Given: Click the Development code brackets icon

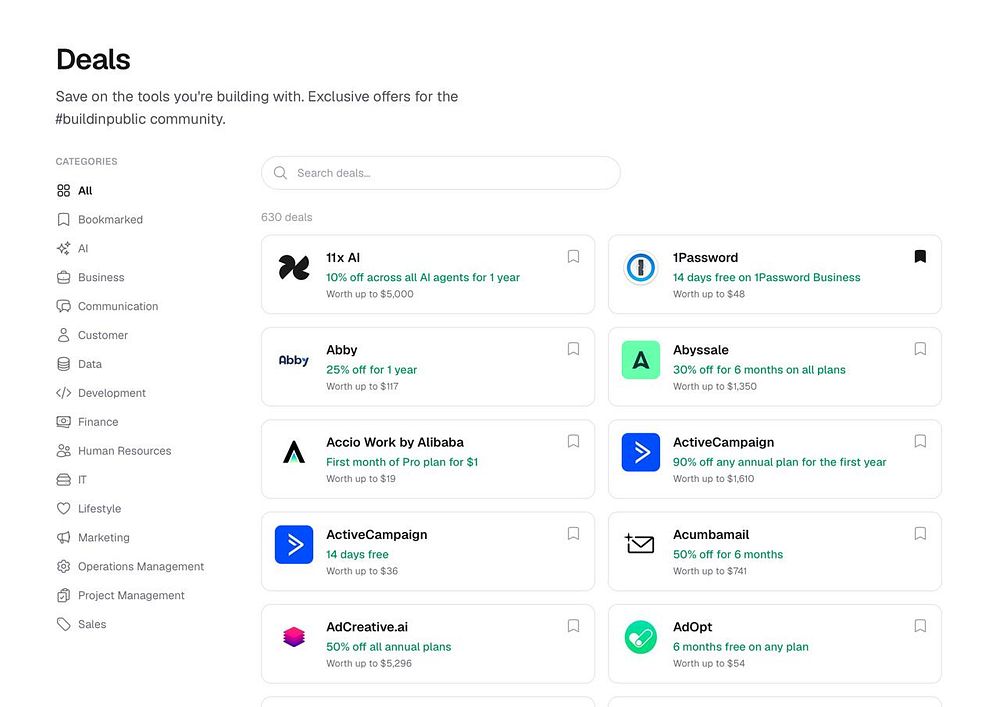Looking at the screenshot, I should coord(63,393).
